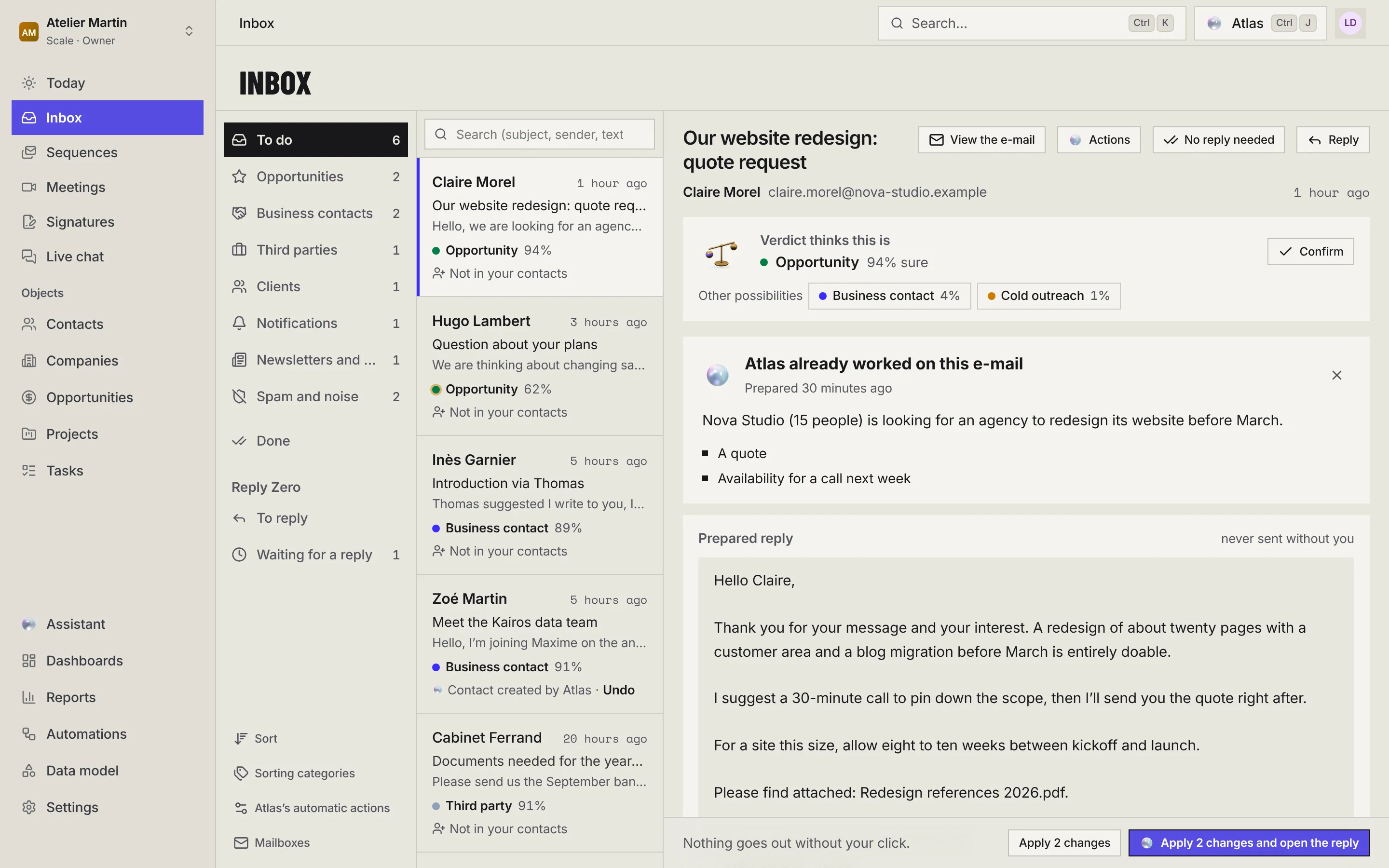Mark as No reply needed
The width and height of the screenshot is (1389, 868).
[1218, 139]
